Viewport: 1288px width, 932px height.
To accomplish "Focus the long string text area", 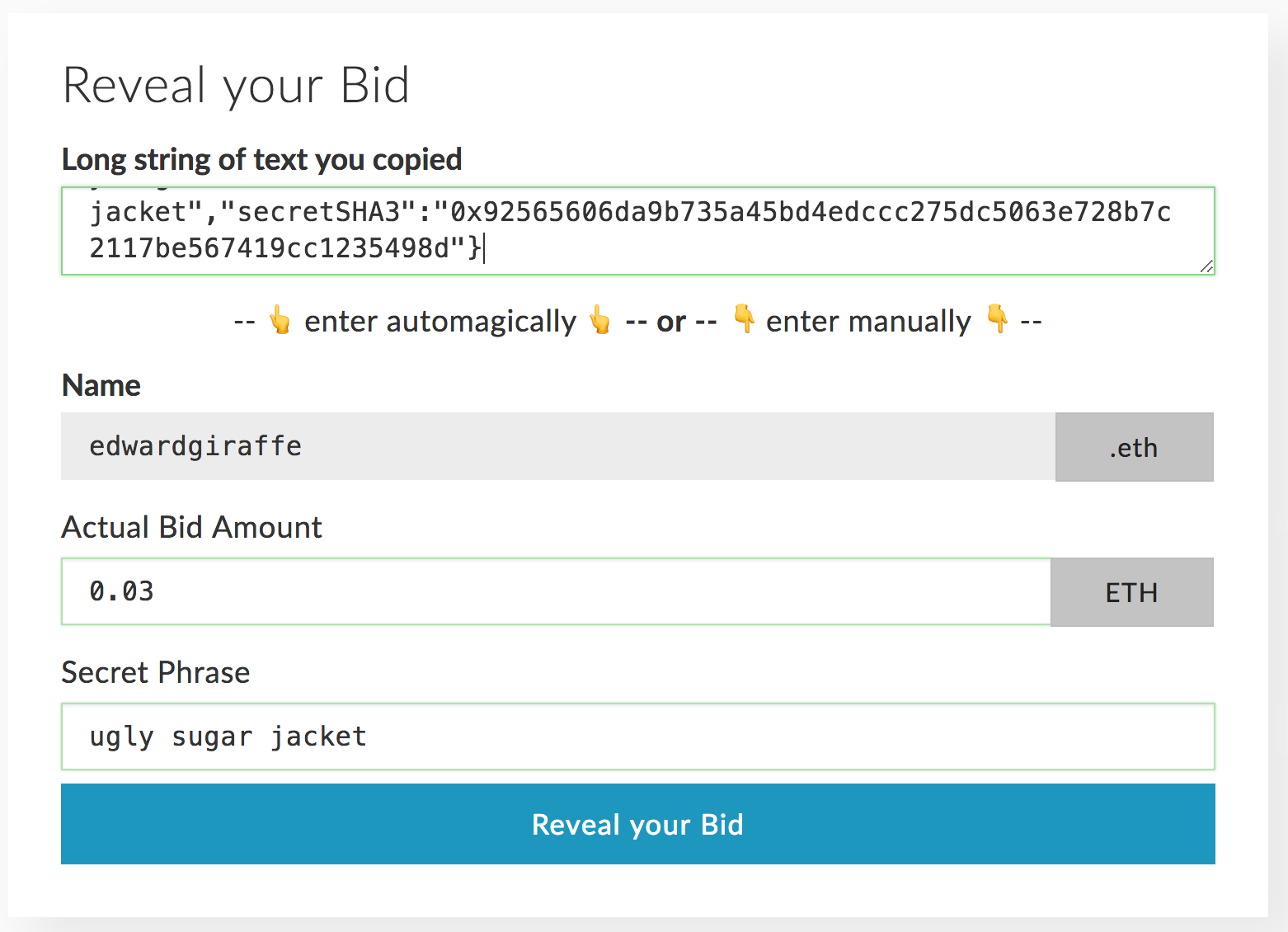I will click(637, 231).
